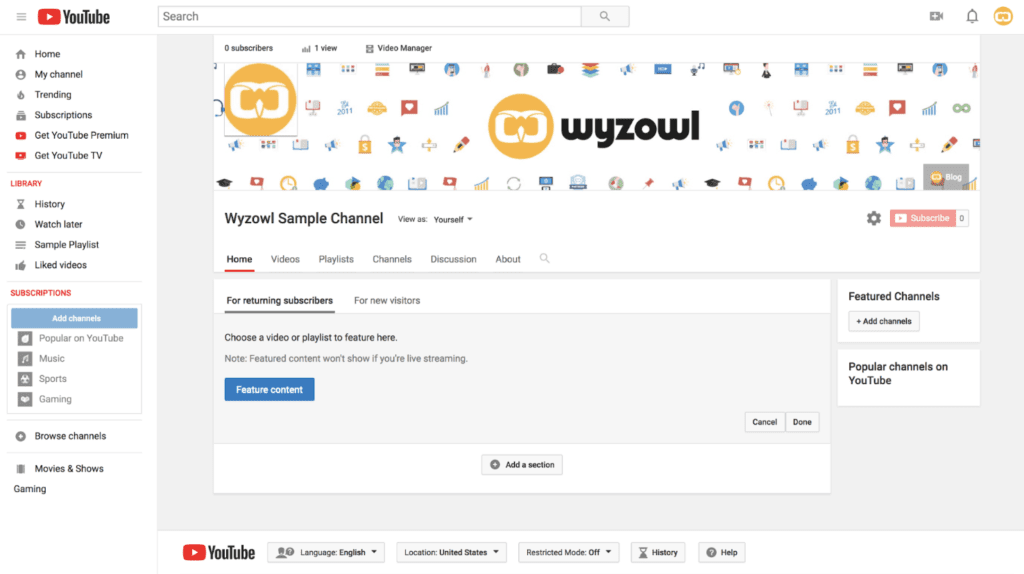Click the Movies & Shows film icon

[x=21, y=469]
